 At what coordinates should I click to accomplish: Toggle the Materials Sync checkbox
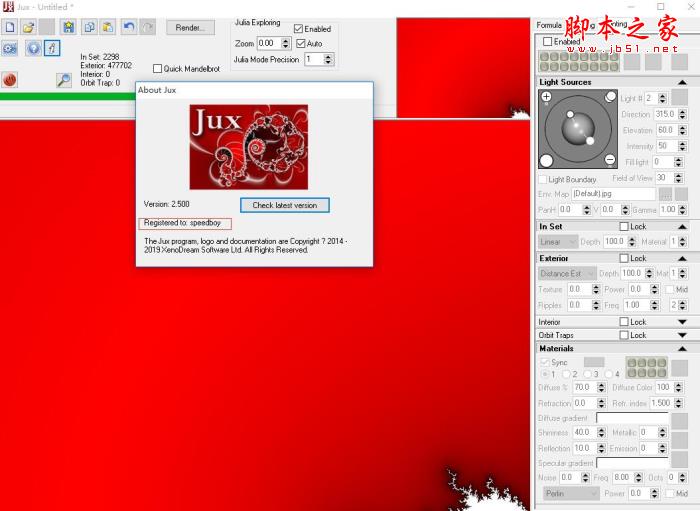pyautogui.click(x=544, y=362)
